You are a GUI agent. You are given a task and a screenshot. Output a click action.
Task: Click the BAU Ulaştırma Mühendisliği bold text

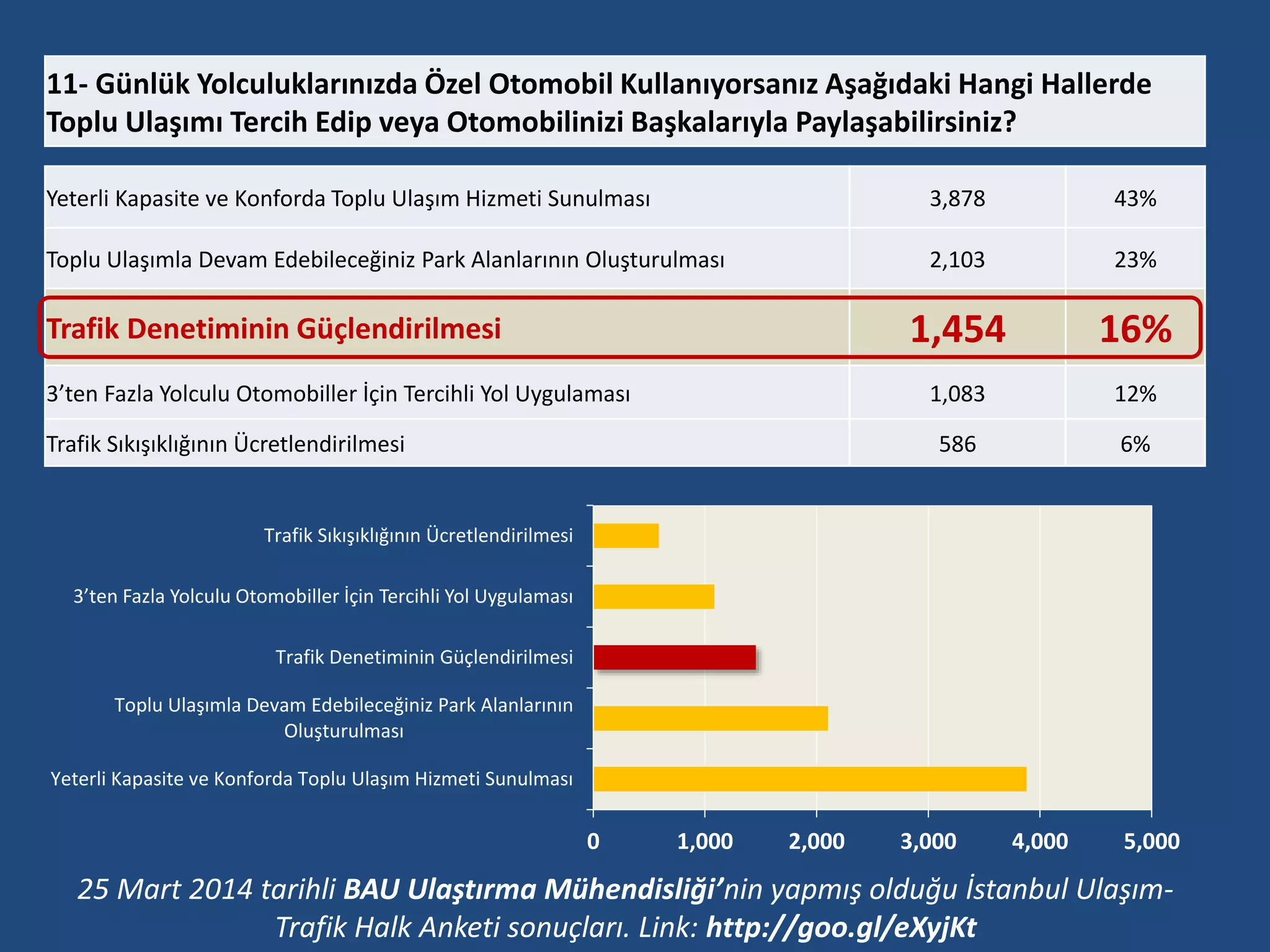tap(530, 889)
